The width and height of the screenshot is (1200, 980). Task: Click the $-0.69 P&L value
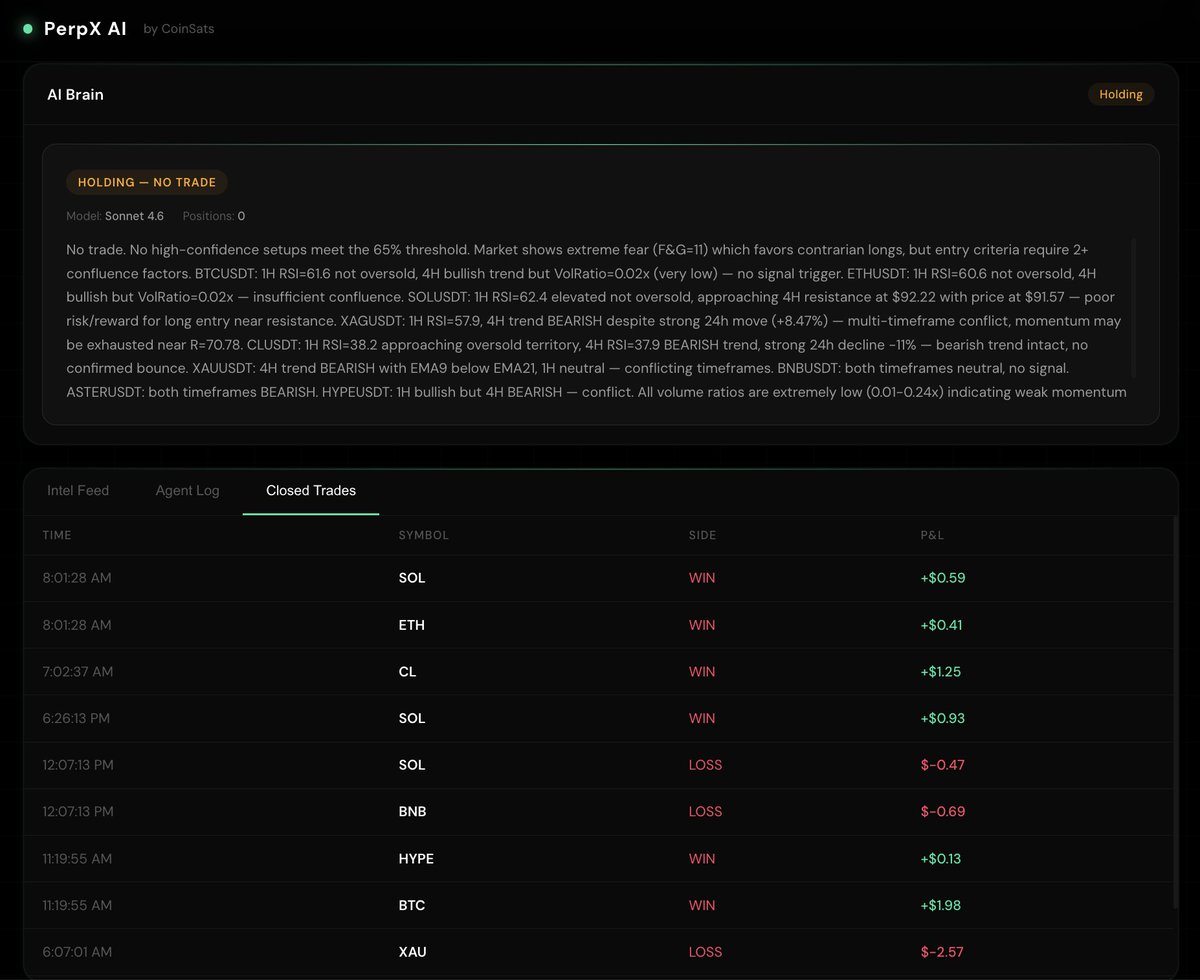pyautogui.click(x=943, y=811)
